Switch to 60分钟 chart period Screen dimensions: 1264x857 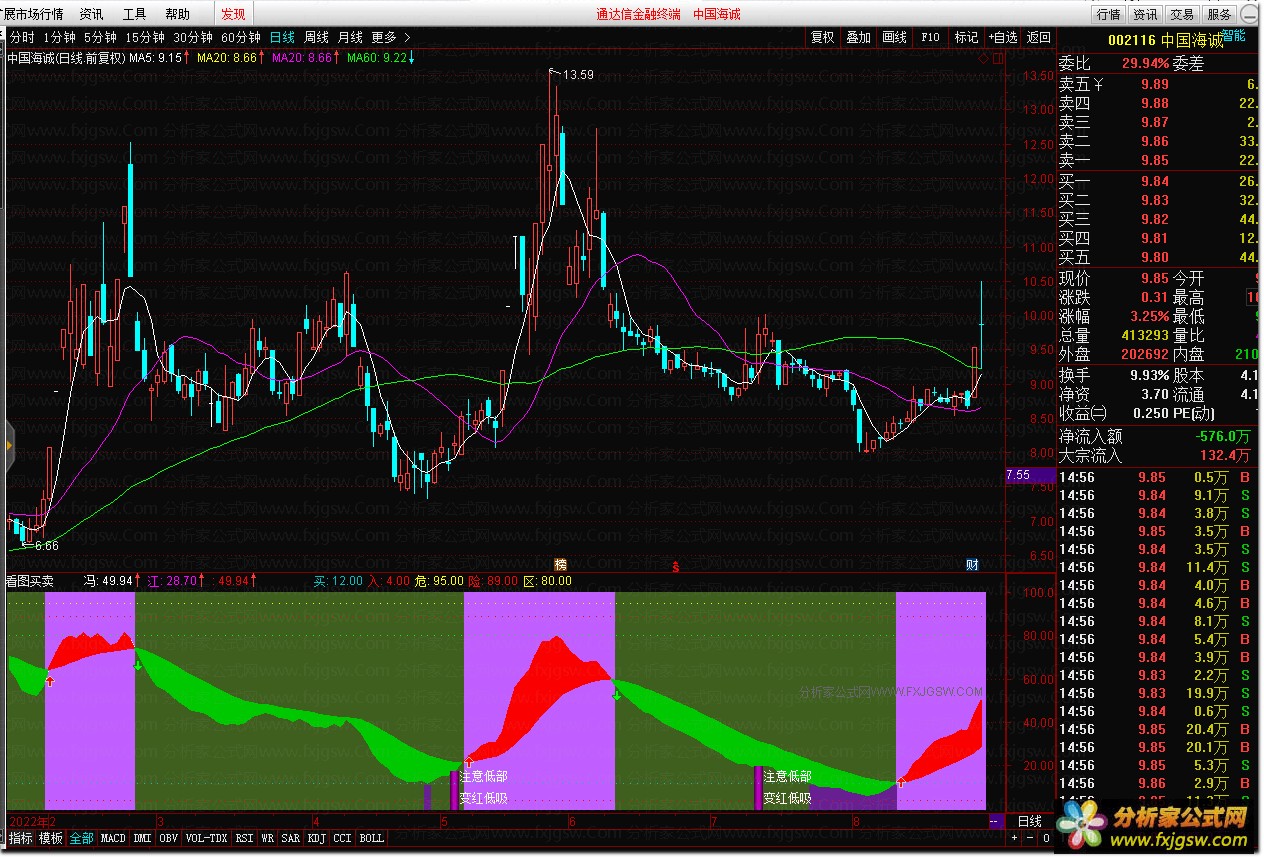pyautogui.click(x=240, y=37)
